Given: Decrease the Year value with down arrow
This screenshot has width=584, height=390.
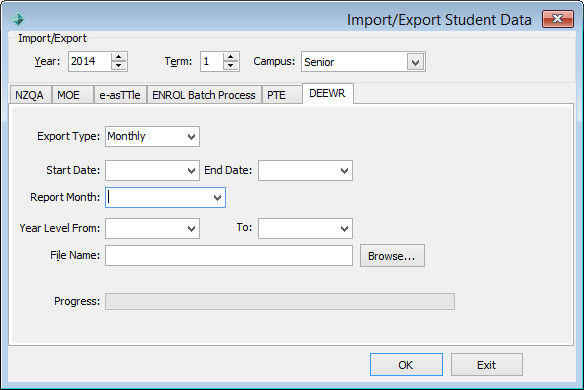Looking at the screenshot, I should click(119, 66).
